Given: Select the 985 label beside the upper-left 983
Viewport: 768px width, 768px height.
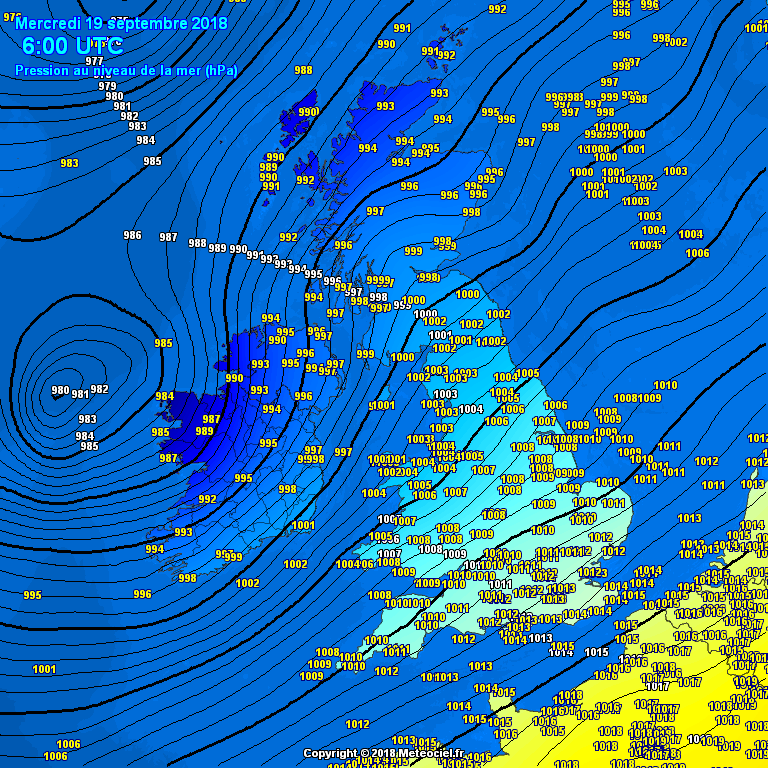Looking at the screenshot, I should 152,161.
